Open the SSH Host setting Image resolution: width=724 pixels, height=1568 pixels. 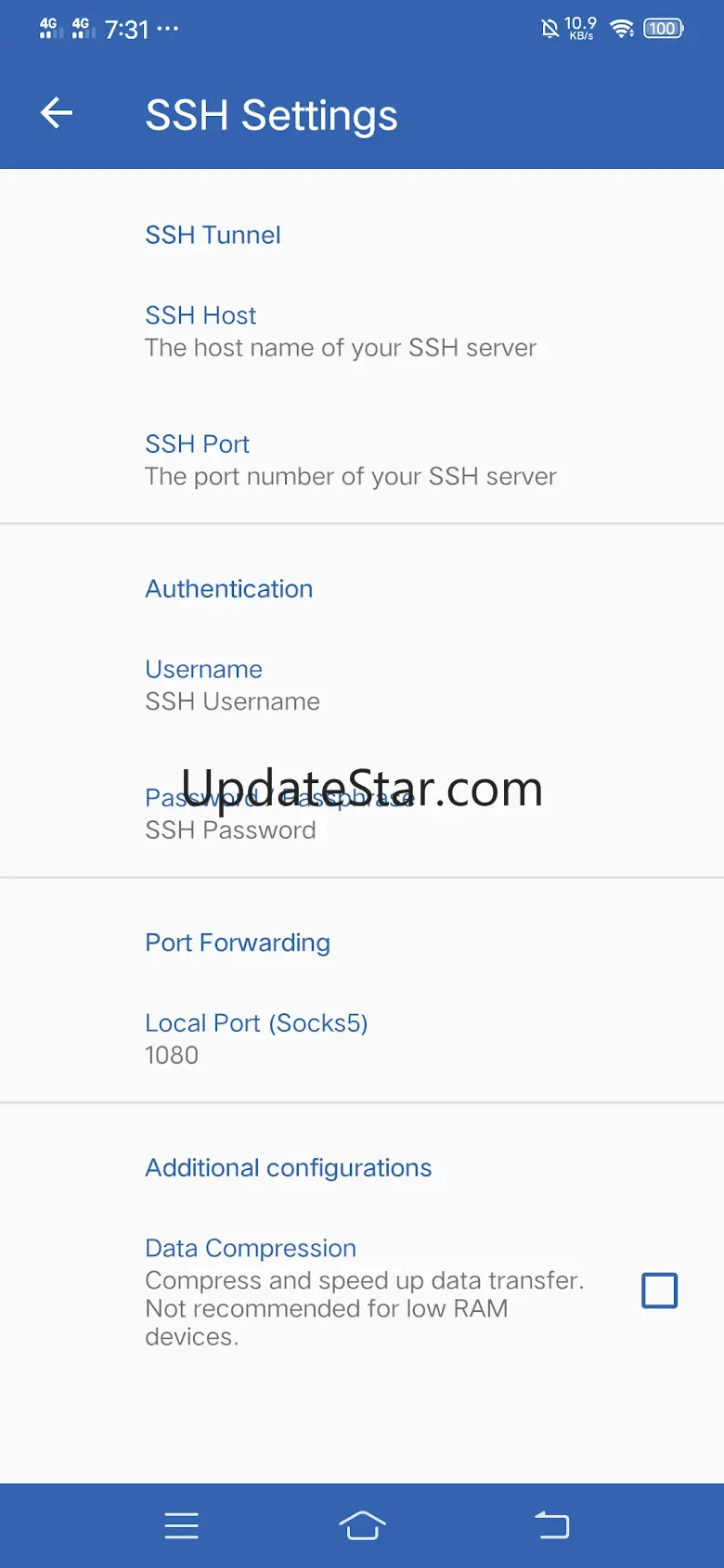pos(341,331)
